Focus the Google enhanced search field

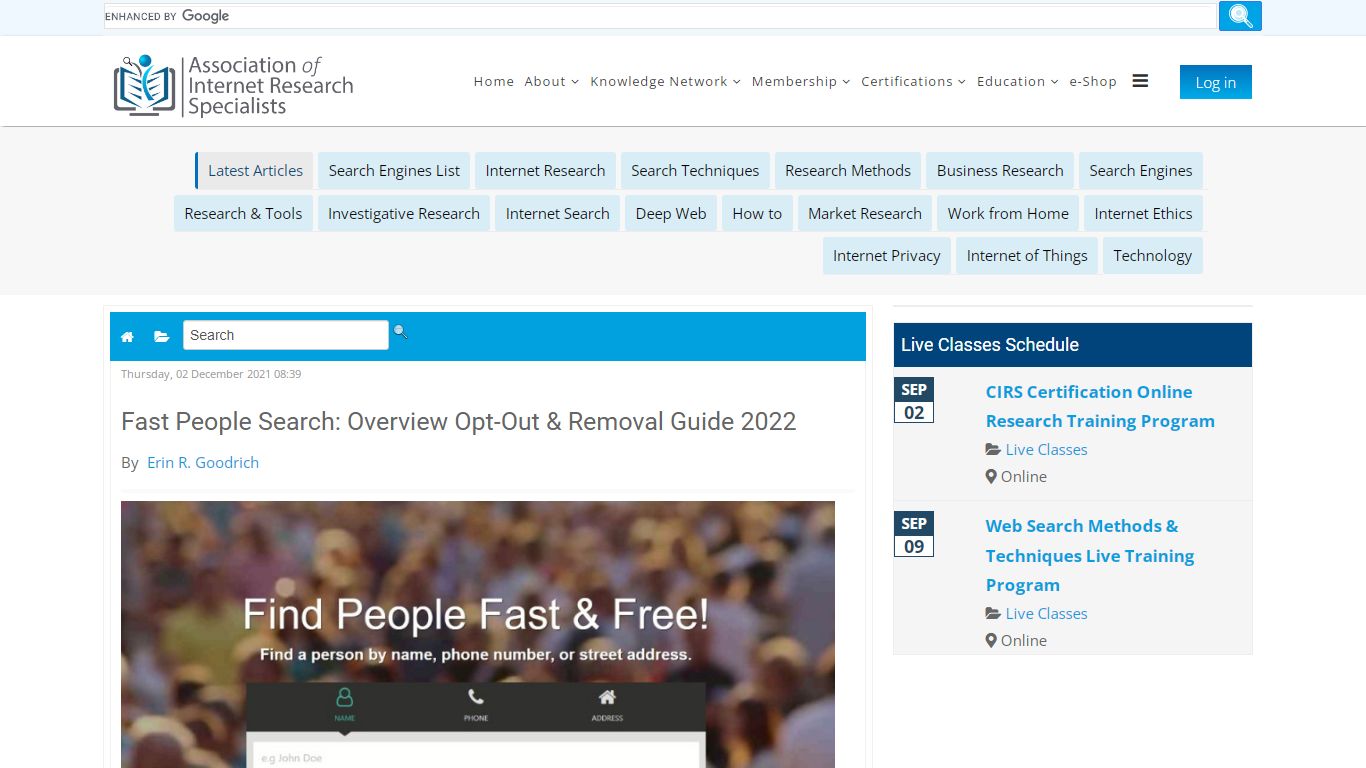(660, 16)
